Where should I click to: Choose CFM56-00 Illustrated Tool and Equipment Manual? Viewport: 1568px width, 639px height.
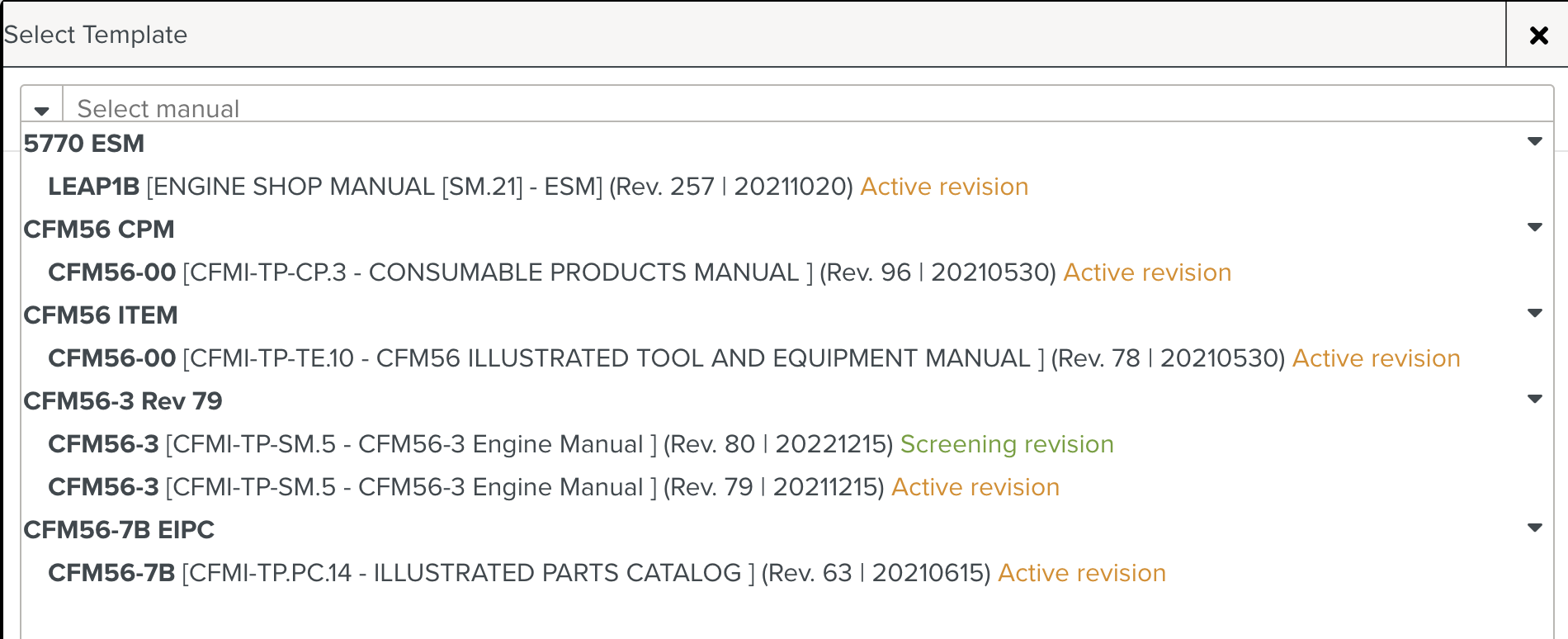point(754,358)
